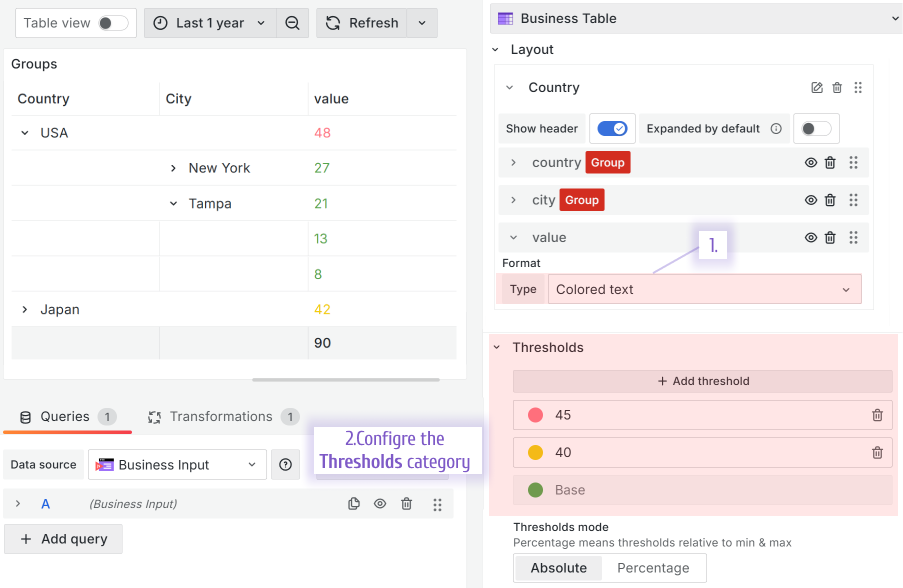Delete query A with trash icon
This screenshot has width=903, height=588.
pos(407,504)
